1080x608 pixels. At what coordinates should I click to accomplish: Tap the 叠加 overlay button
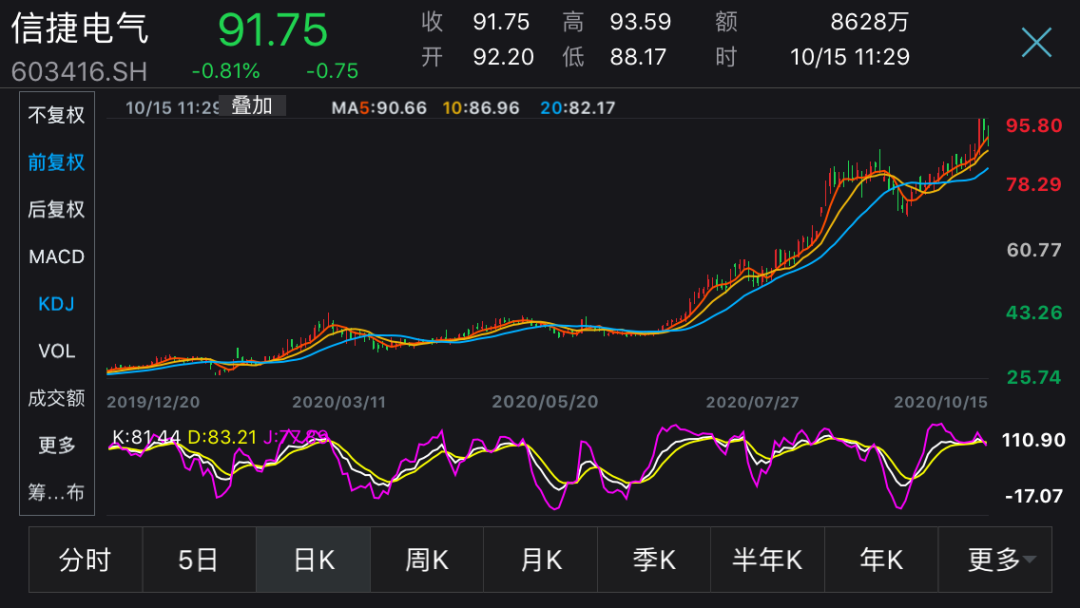[252, 106]
